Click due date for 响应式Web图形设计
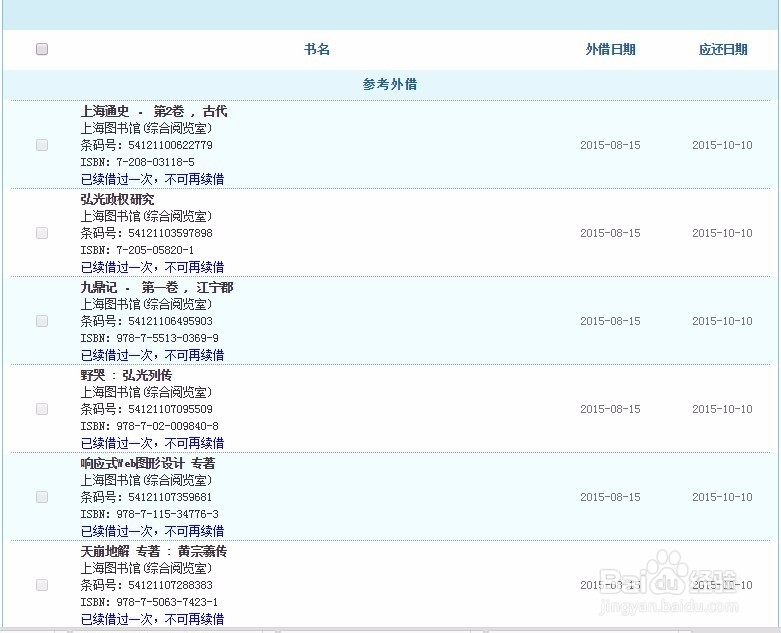The width and height of the screenshot is (781, 633). [x=722, y=497]
